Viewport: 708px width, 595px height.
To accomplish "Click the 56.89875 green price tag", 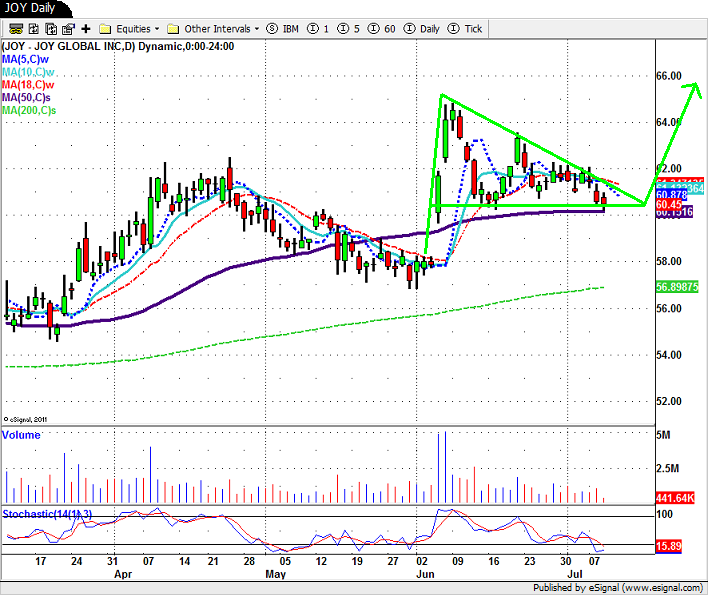I will [x=677, y=287].
